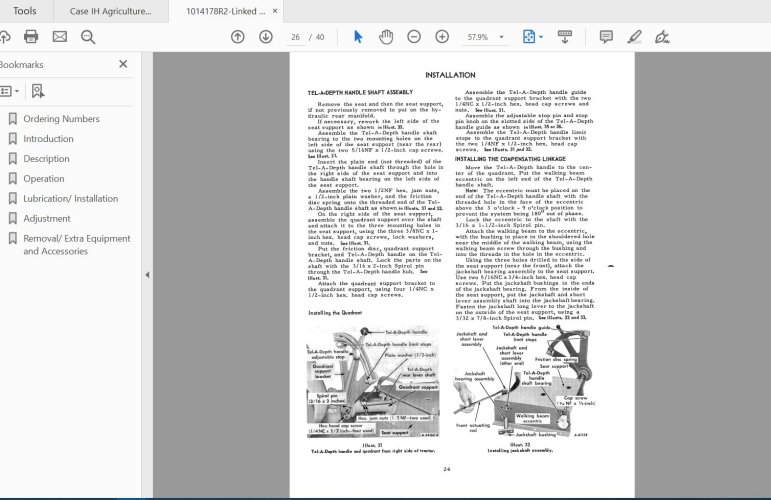Image resolution: width=771 pixels, height=500 pixels.
Task: Choose the Highlight pen tool
Action: point(634,37)
